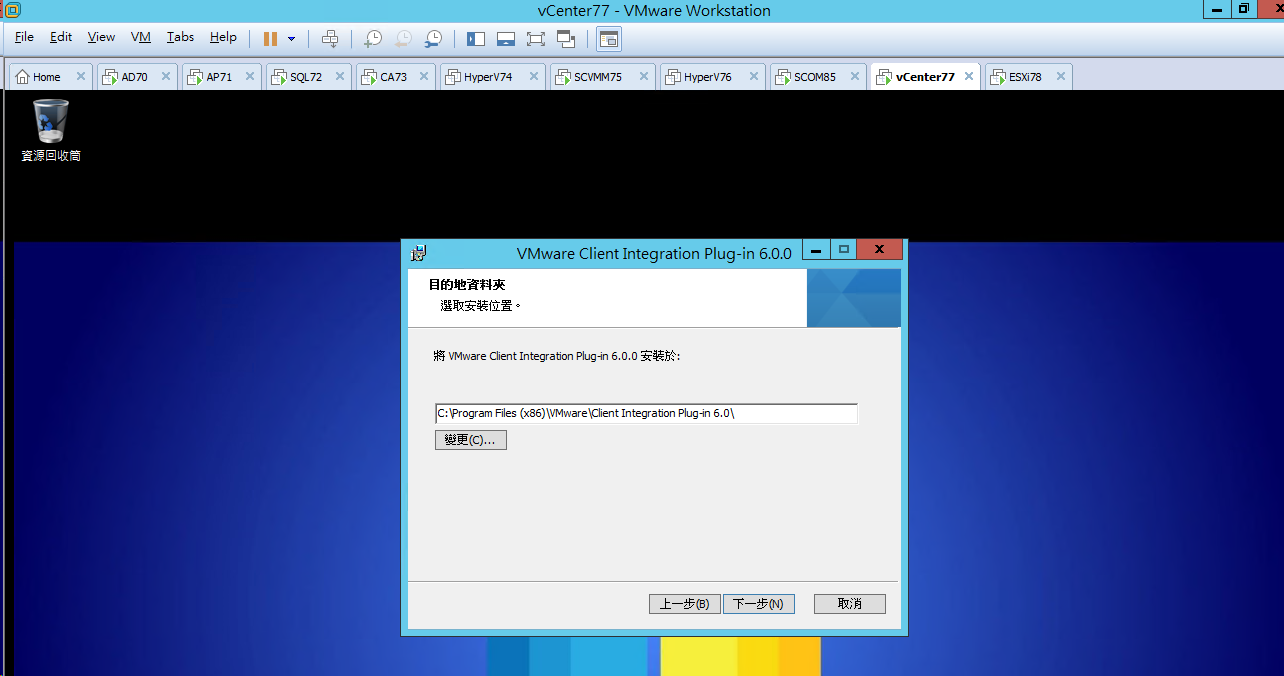This screenshot has height=676, width=1284.
Task: Switch to the SQL72 tab
Action: (x=306, y=77)
